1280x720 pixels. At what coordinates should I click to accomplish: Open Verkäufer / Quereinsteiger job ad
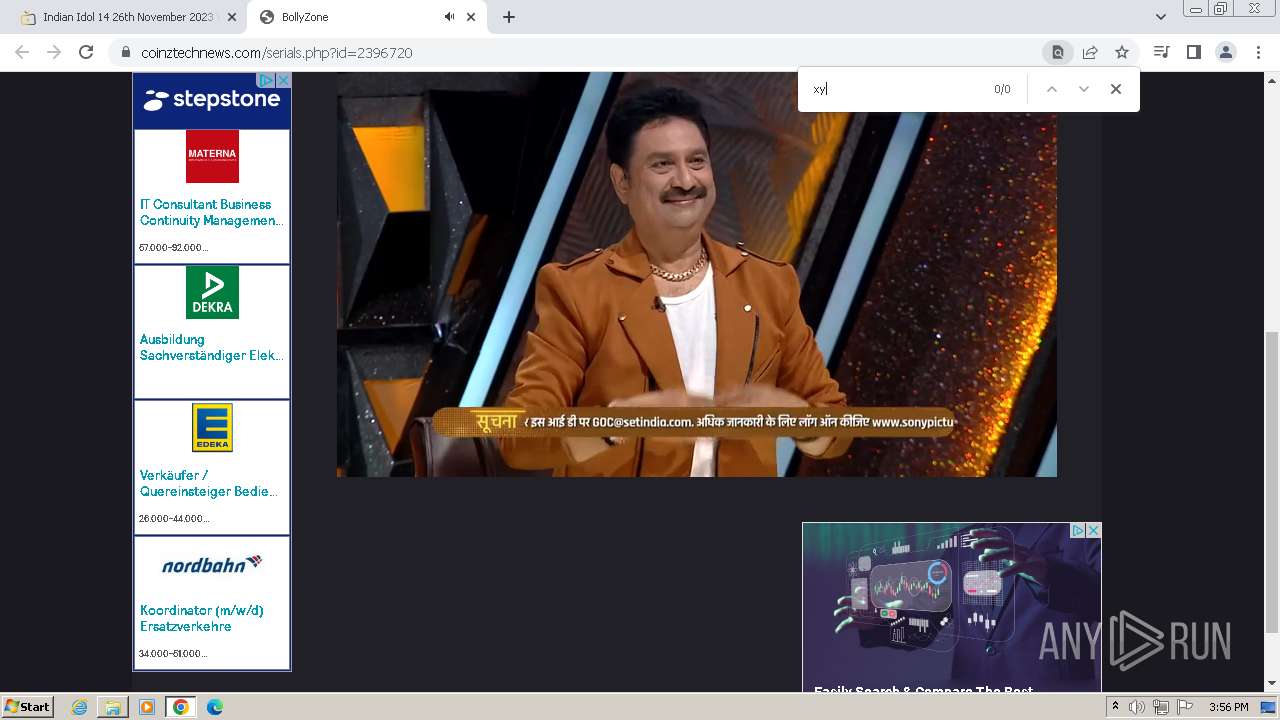click(x=209, y=483)
